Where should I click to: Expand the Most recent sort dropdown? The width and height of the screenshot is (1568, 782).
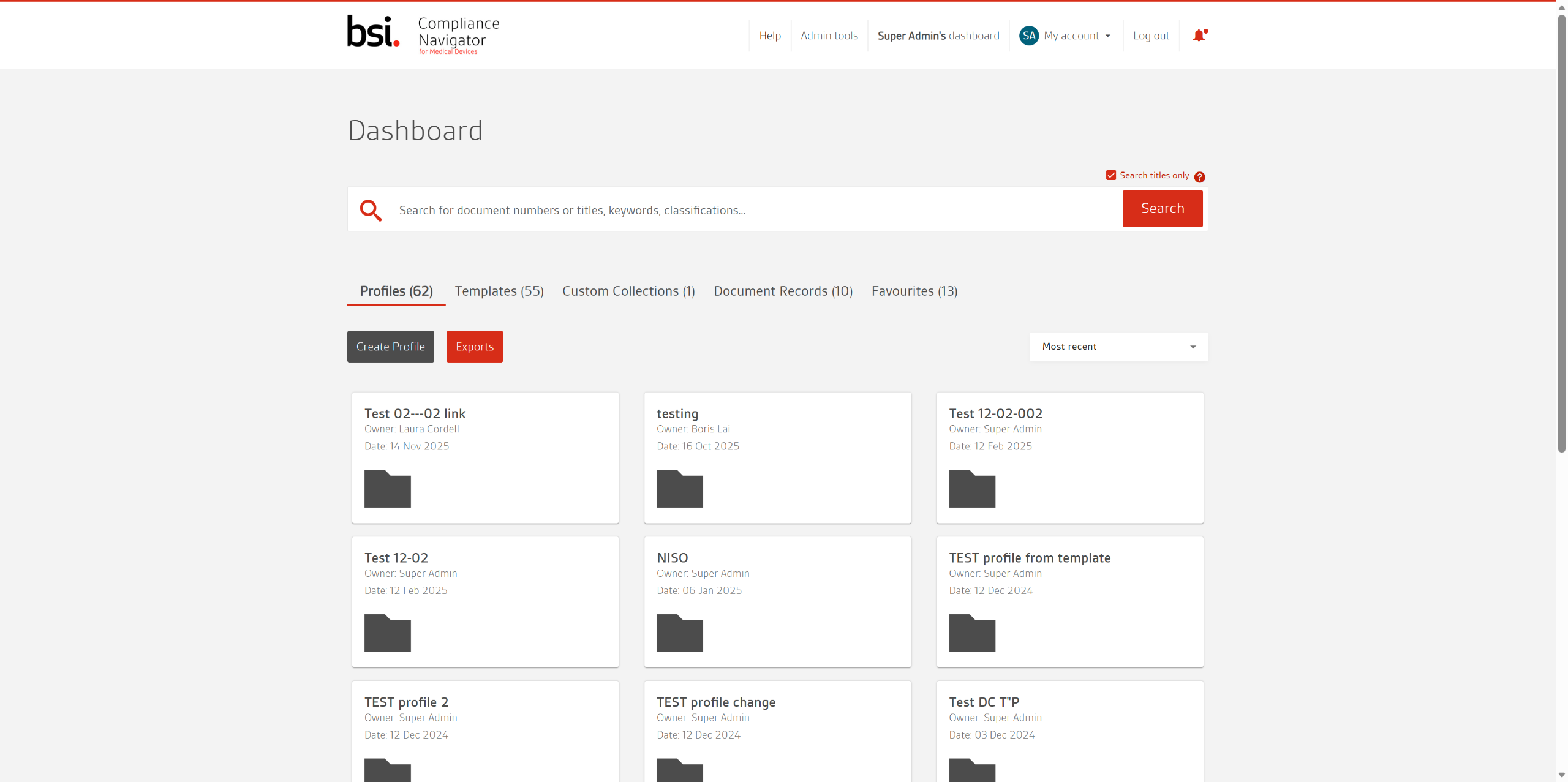(1118, 347)
